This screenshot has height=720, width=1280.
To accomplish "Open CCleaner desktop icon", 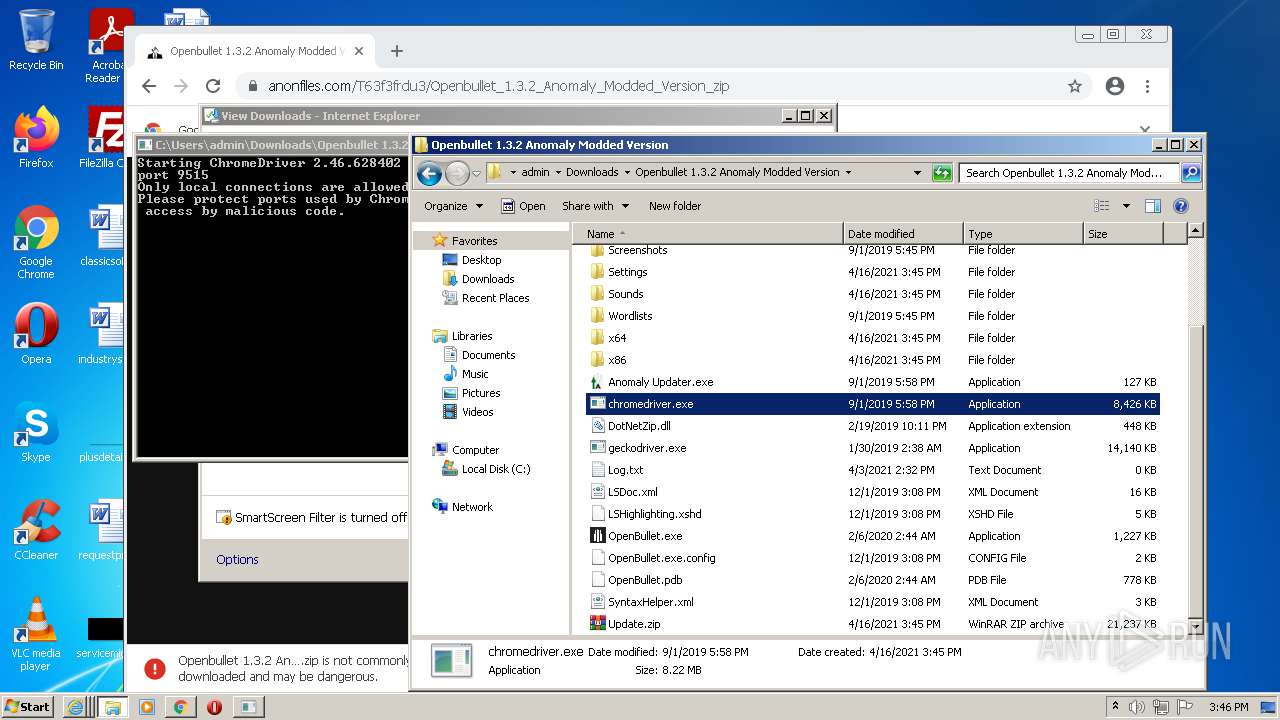I will [x=36, y=530].
